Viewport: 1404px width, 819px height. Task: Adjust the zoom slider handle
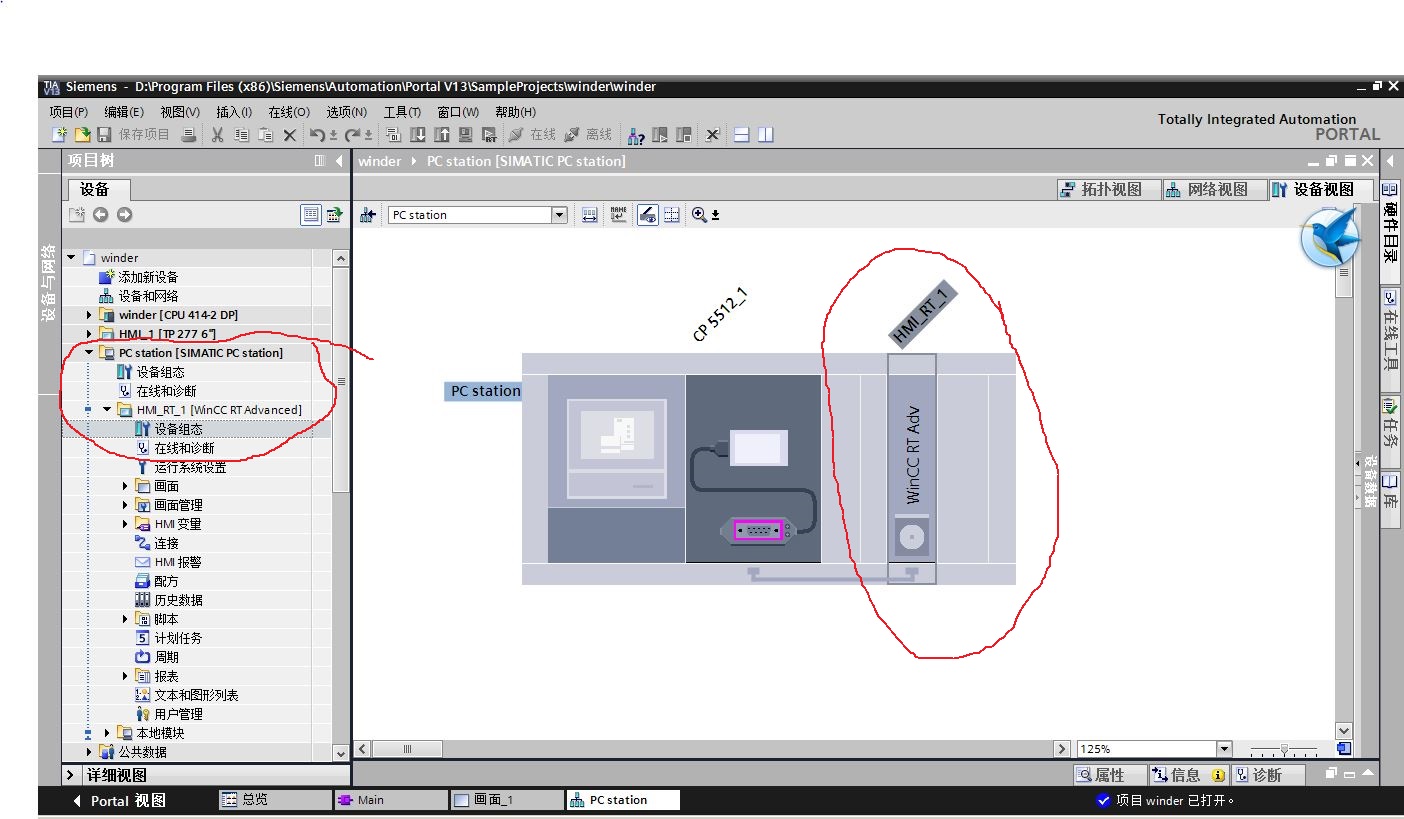1285,749
